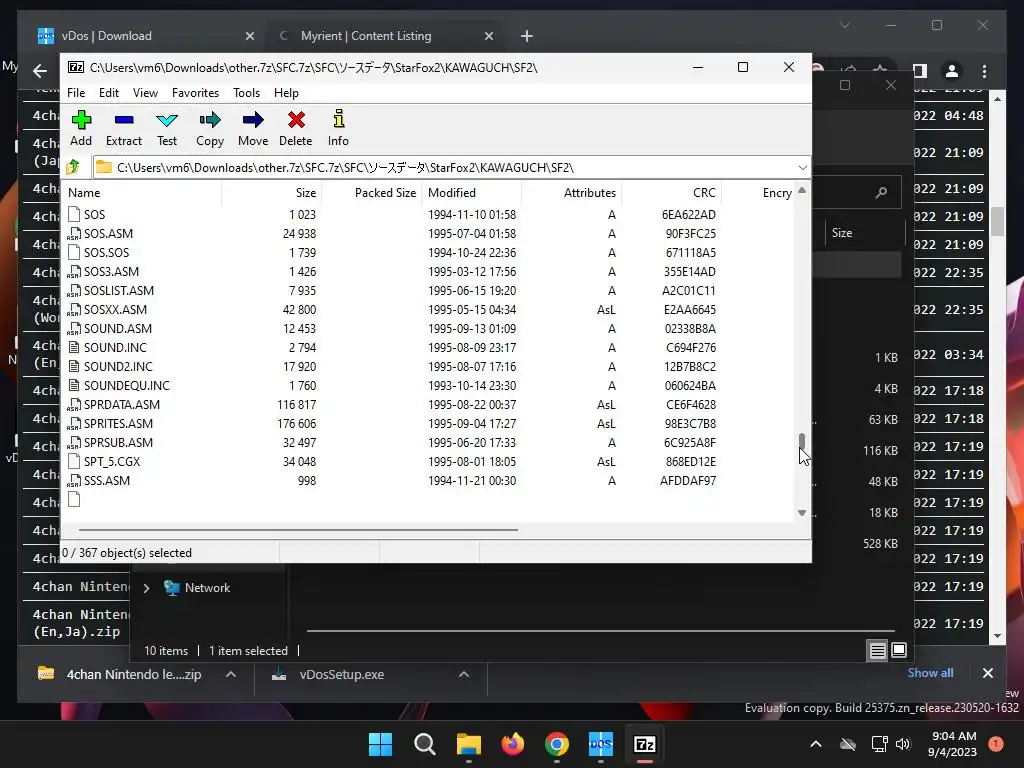Viewport: 1024px width, 768px height.
Task: Open a new browser tab
Action: click(x=526, y=36)
